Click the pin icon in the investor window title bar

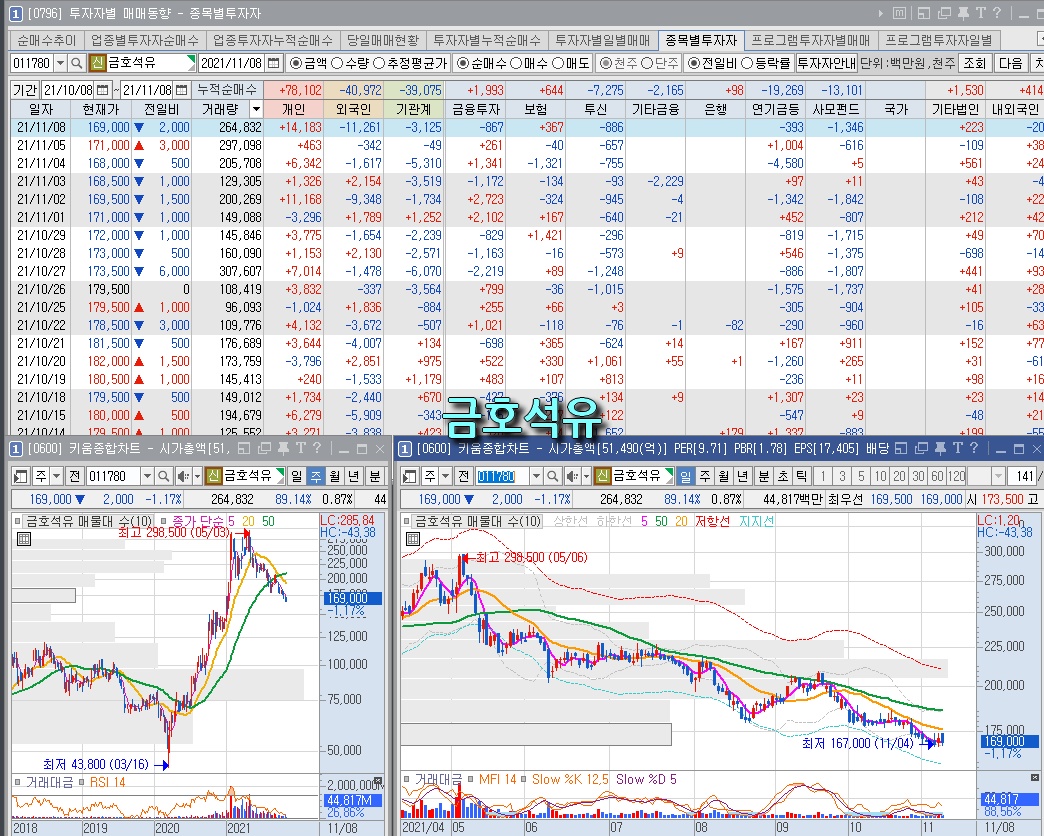pos(963,13)
